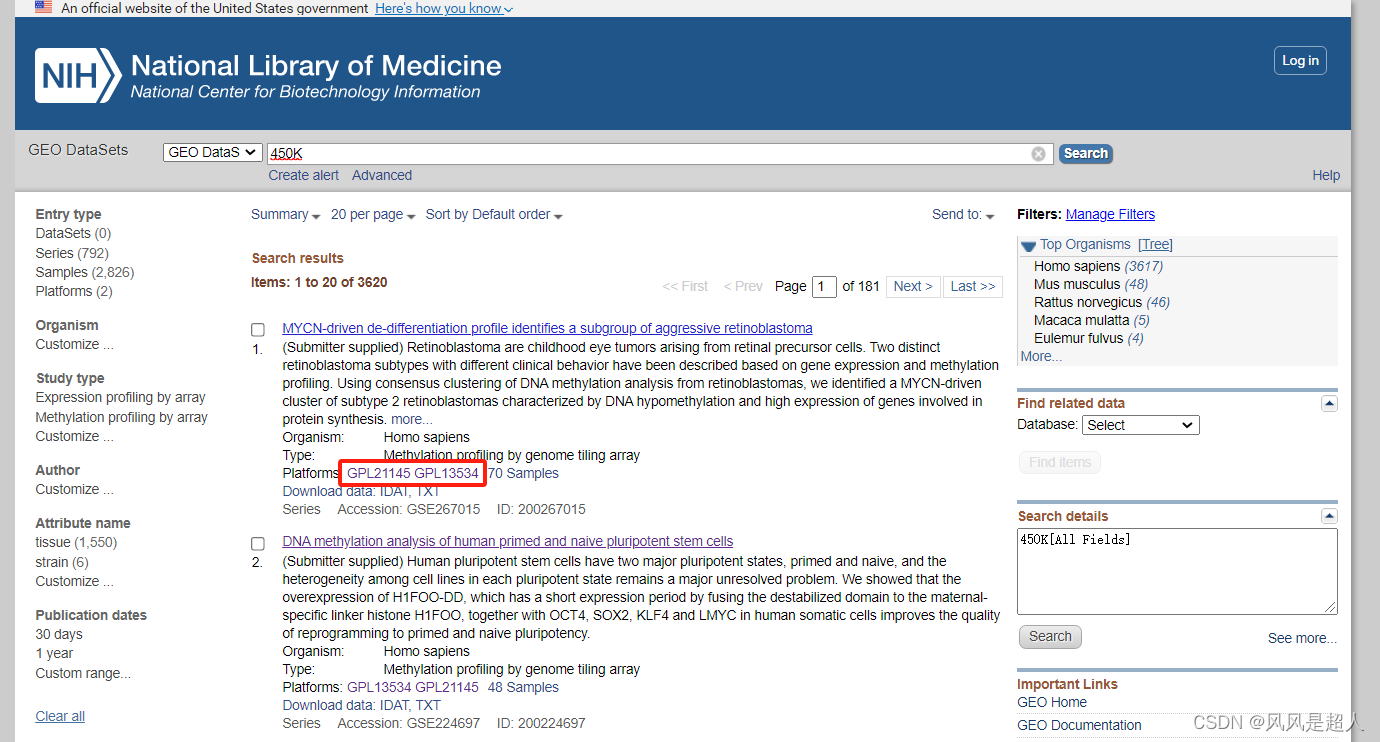Open the Database Select dropdown
This screenshot has width=1380, height=742.
1141,425
